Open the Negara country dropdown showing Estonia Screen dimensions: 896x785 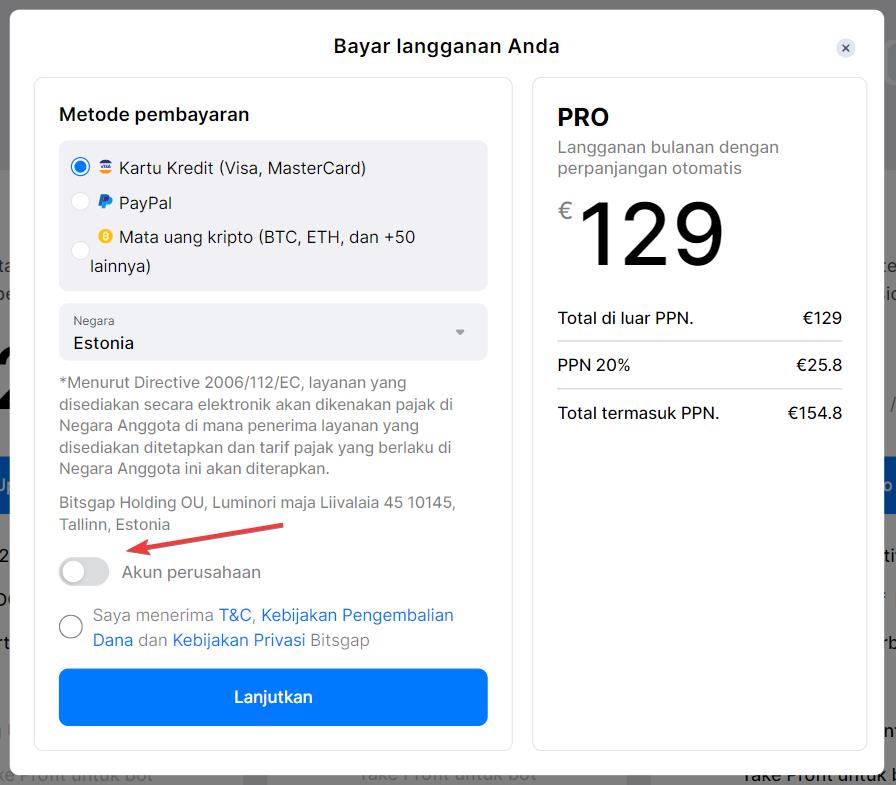[272, 332]
